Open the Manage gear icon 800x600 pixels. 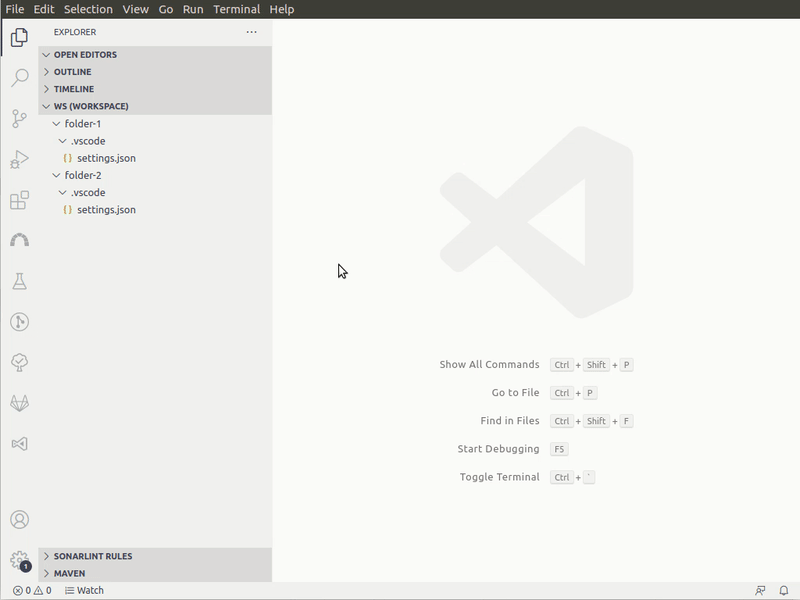pos(19,560)
